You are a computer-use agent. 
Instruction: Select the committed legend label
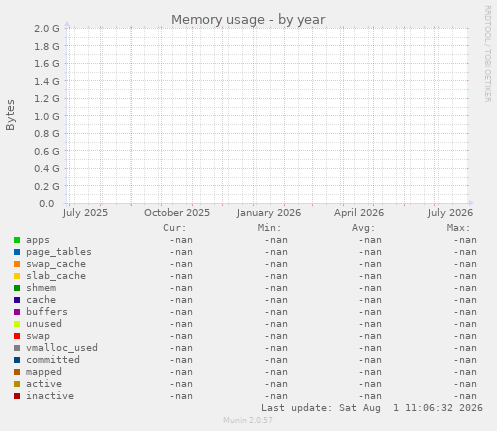coord(53,360)
